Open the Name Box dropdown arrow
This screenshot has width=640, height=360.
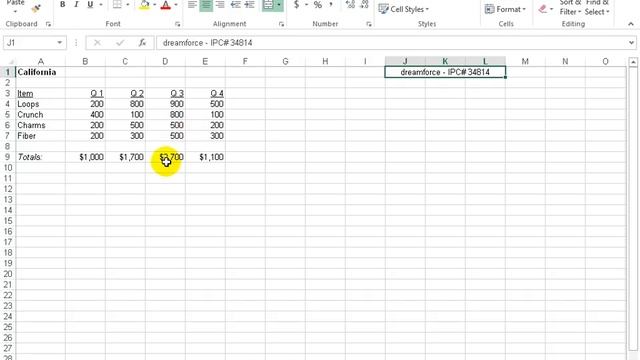(60, 43)
